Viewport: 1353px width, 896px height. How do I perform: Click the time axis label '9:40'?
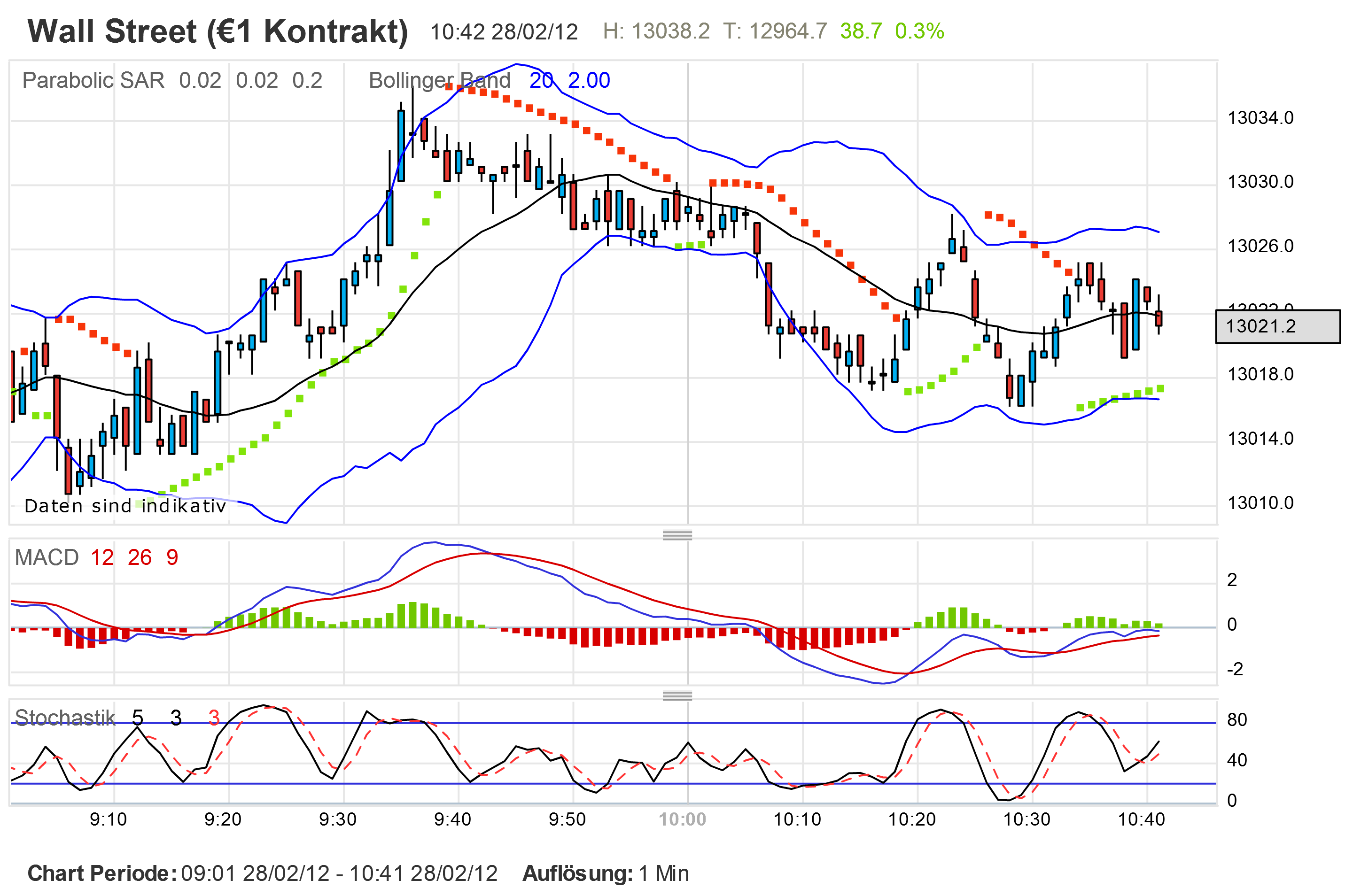pyautogui.click(x=453, y=820)
